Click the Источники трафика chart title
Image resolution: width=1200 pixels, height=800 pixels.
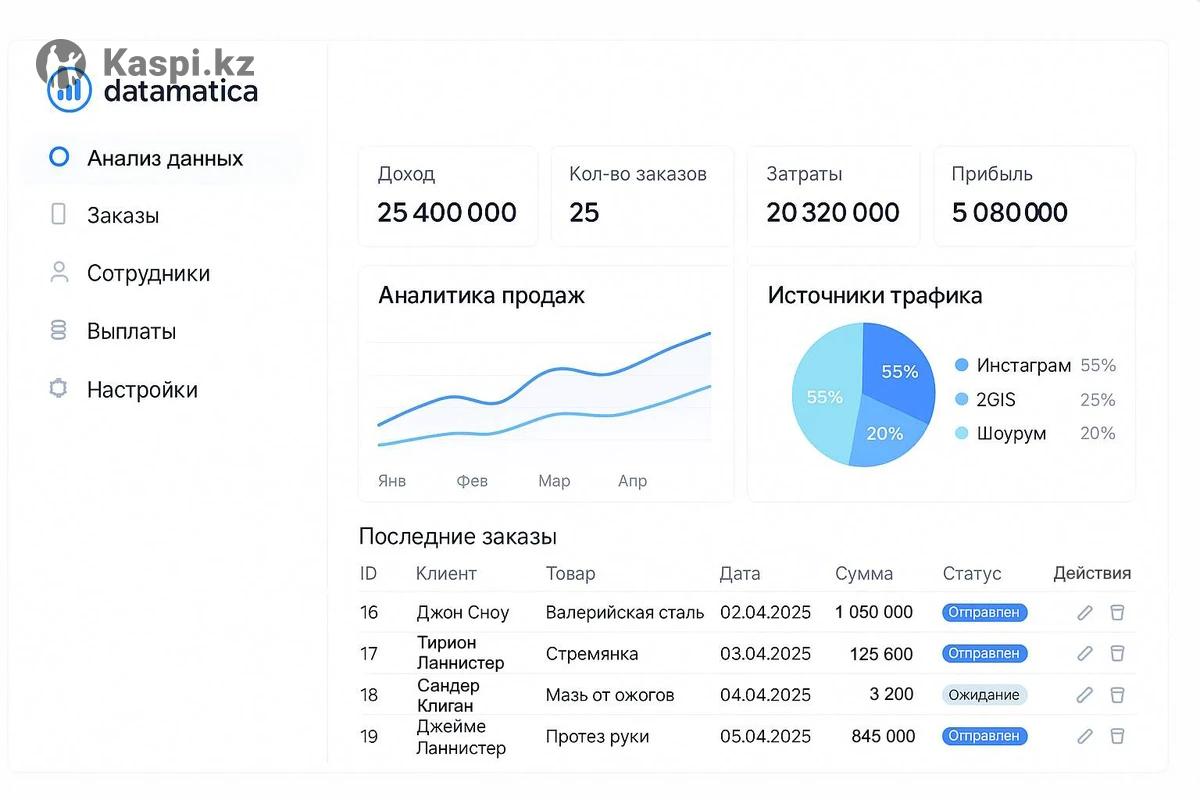[875, 295]
